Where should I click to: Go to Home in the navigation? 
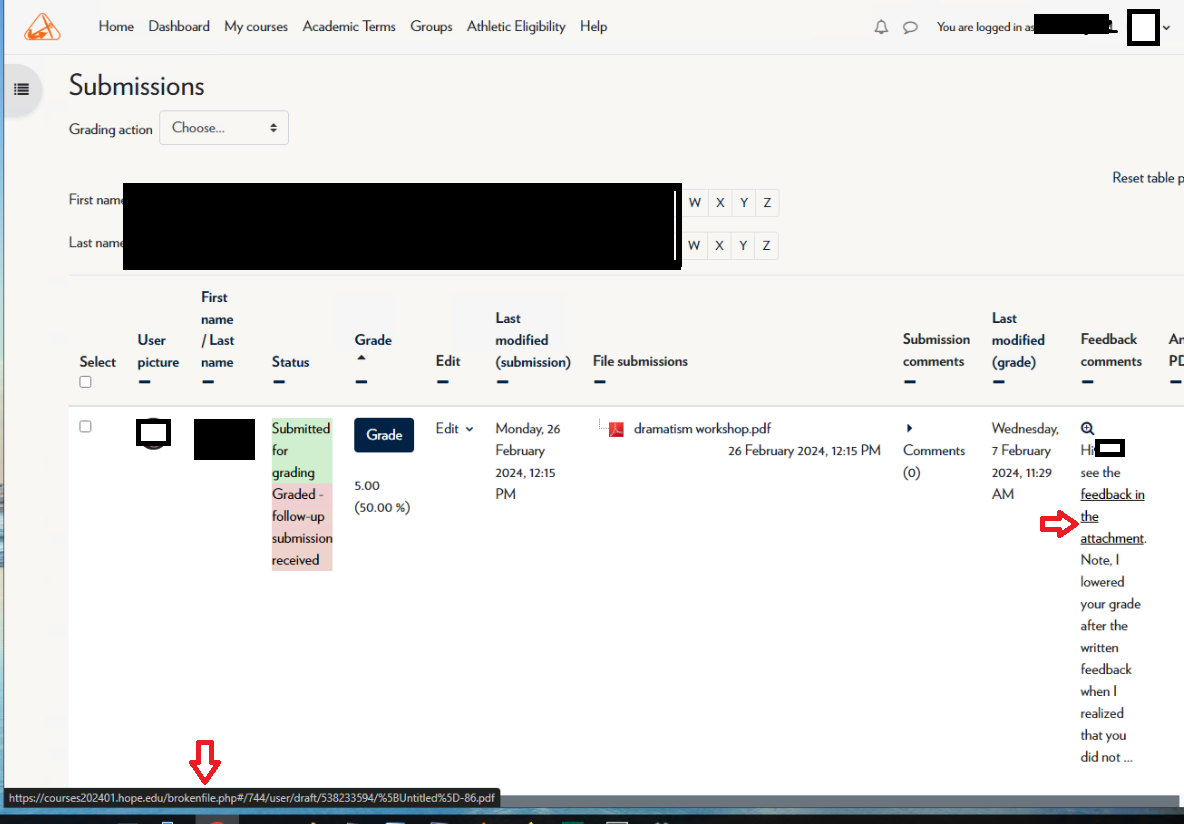116,26
